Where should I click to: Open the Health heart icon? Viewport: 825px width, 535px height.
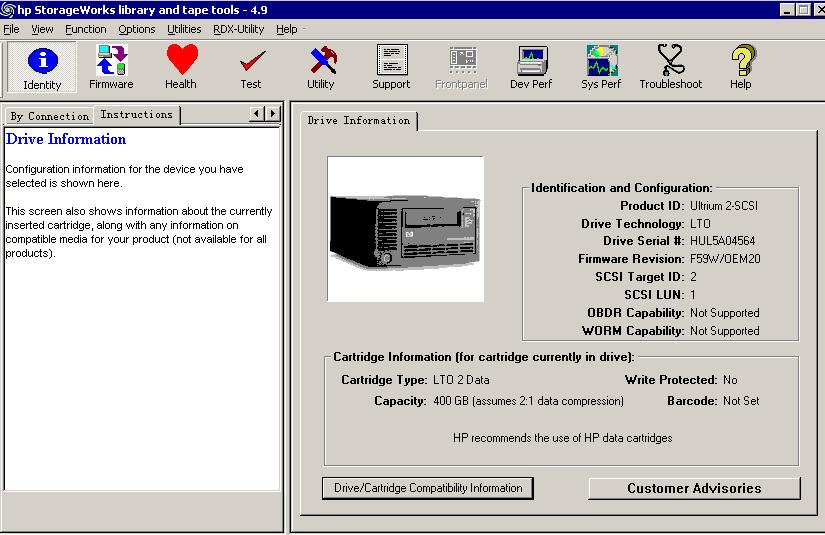(181, 67)
